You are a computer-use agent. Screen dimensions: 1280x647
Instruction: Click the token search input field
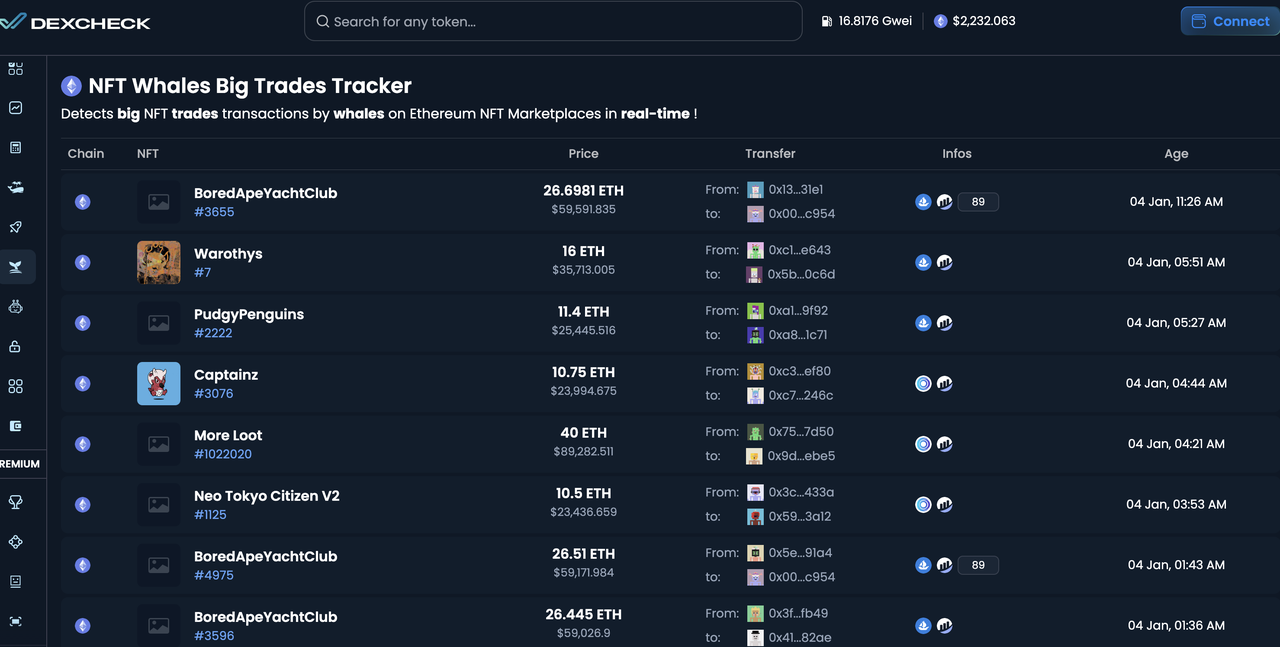553,20
